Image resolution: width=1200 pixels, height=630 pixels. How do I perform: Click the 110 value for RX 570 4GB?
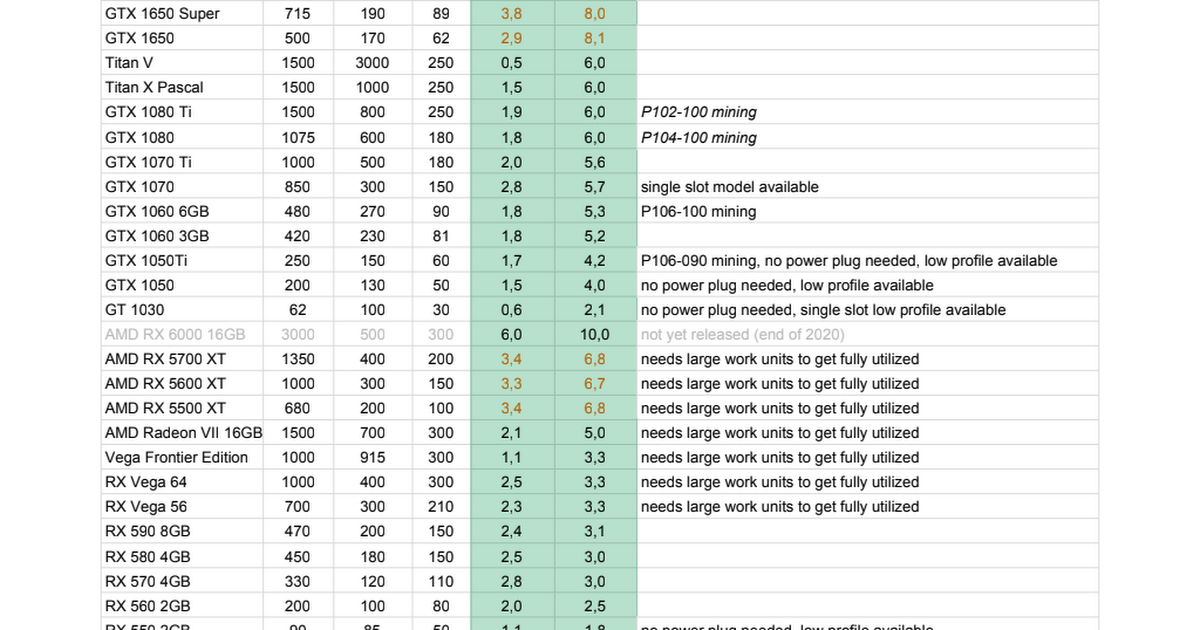[x=441, y=581]
